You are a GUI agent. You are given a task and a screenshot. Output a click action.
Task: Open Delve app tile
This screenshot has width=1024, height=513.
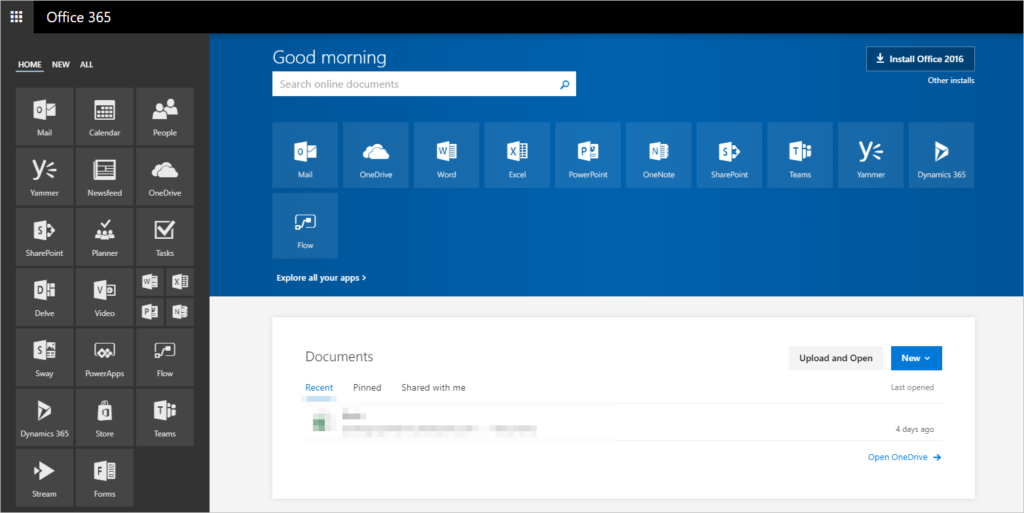click(x=44, y=297)
